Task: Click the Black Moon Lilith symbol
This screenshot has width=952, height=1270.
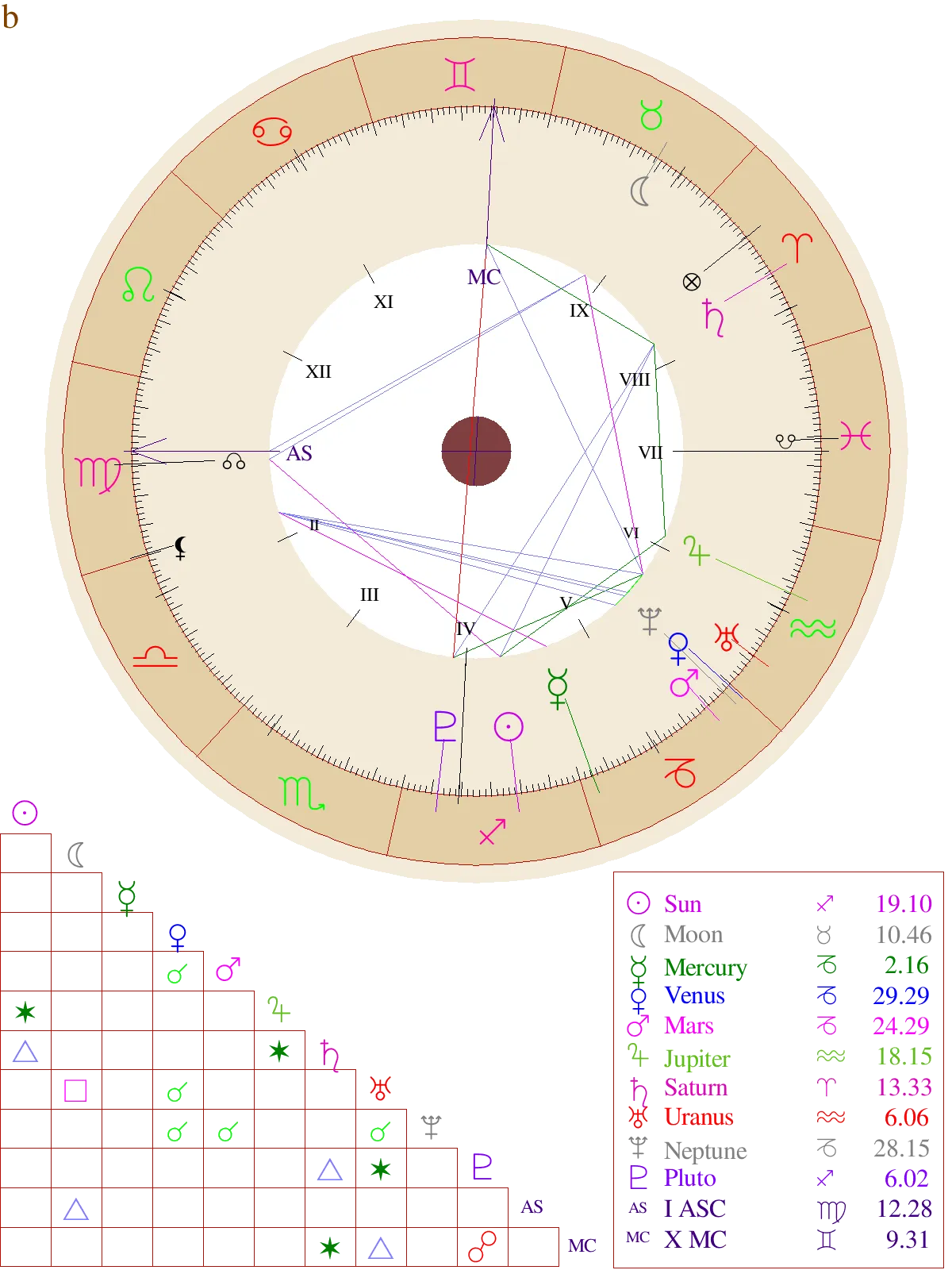Action: (x=181, y=548)
